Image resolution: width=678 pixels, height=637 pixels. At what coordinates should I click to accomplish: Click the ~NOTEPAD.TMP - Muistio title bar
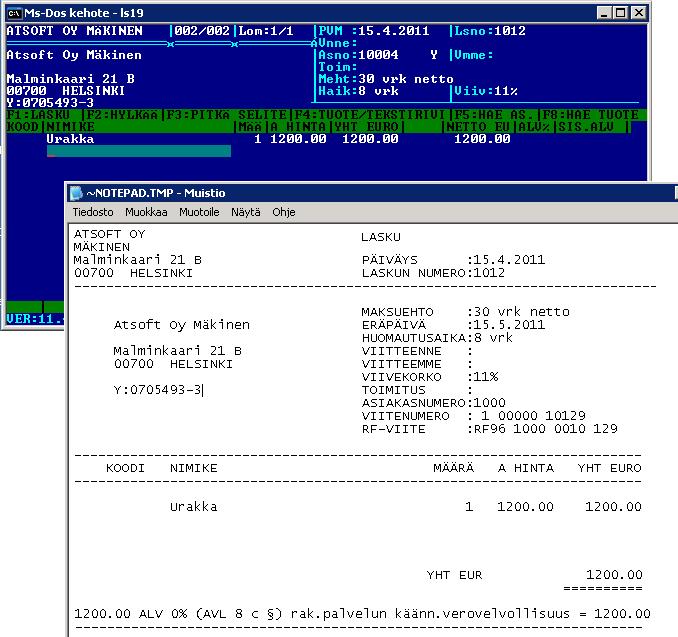(372, 193)
